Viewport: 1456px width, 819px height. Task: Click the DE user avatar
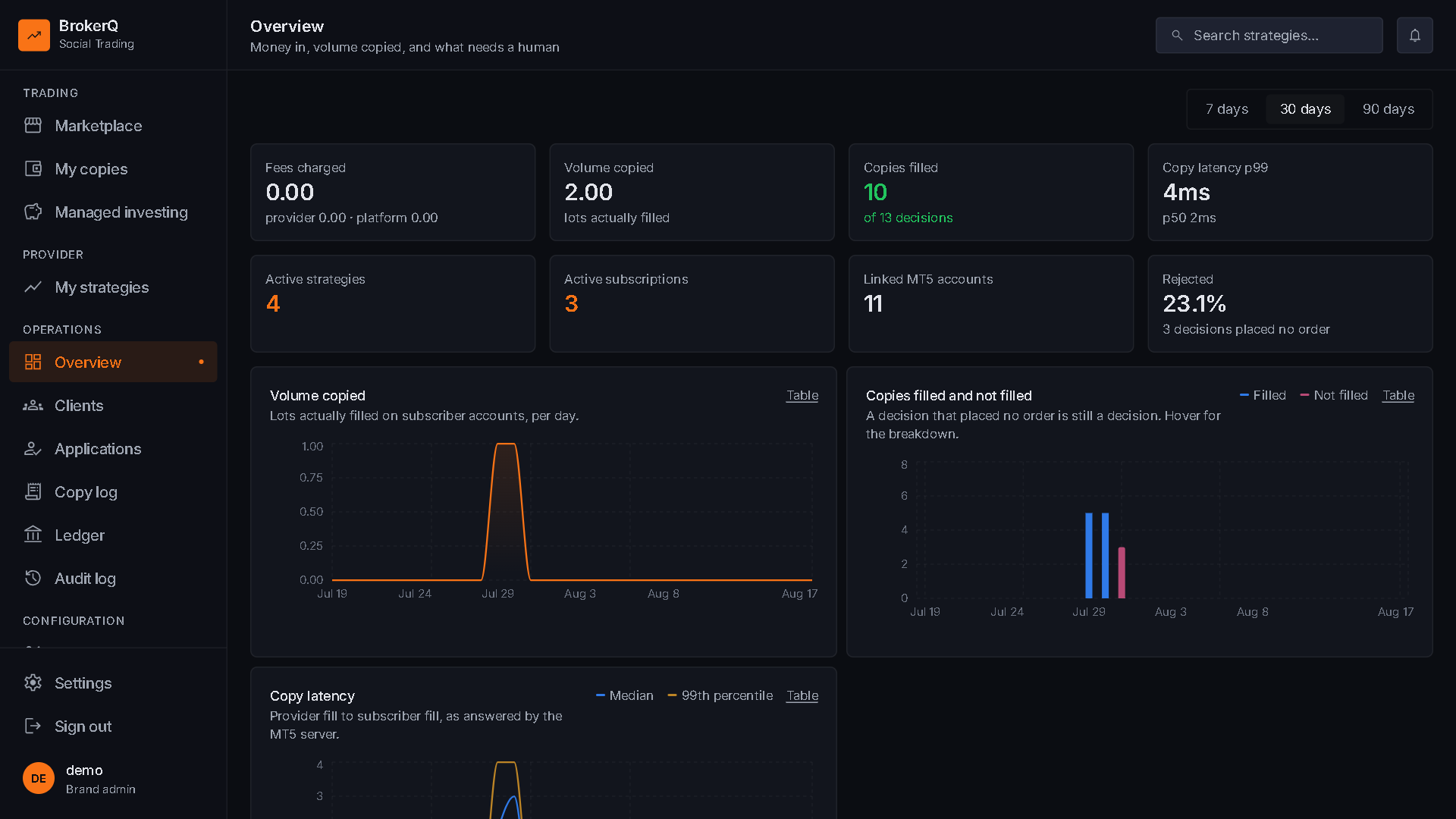coord(39,778)
